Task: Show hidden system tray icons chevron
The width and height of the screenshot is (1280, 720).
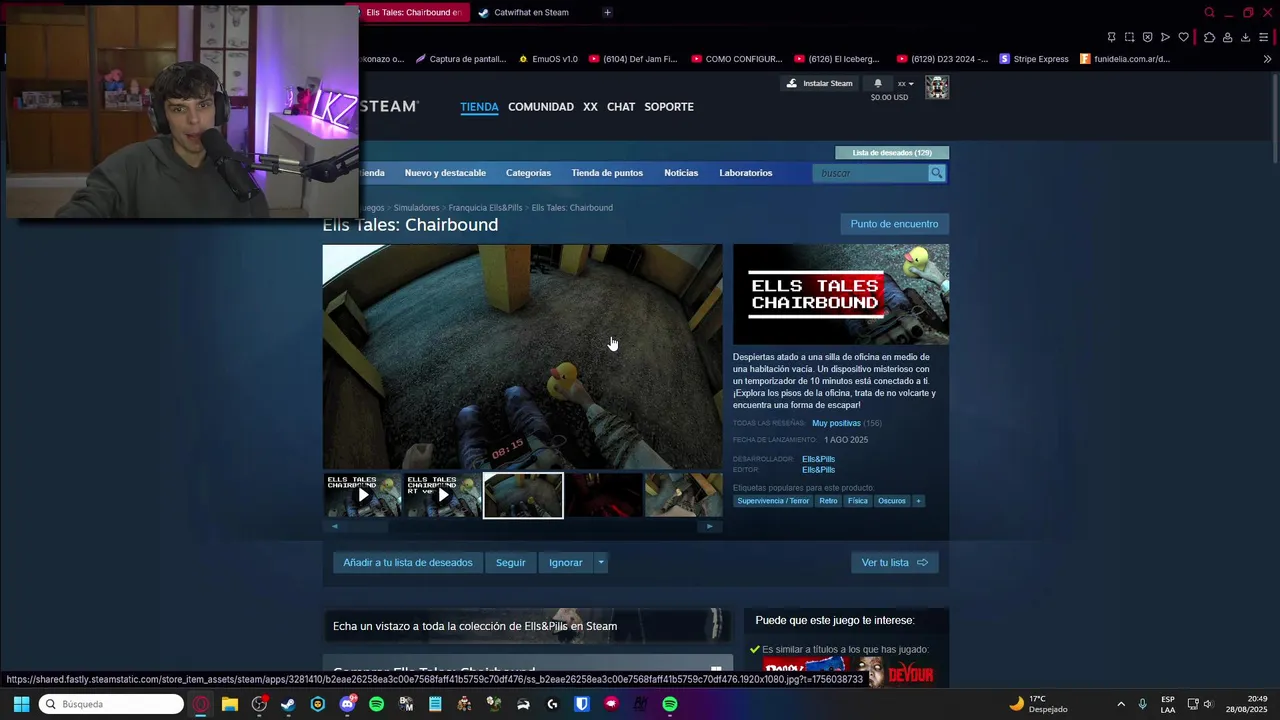Action: (1120, 704)
